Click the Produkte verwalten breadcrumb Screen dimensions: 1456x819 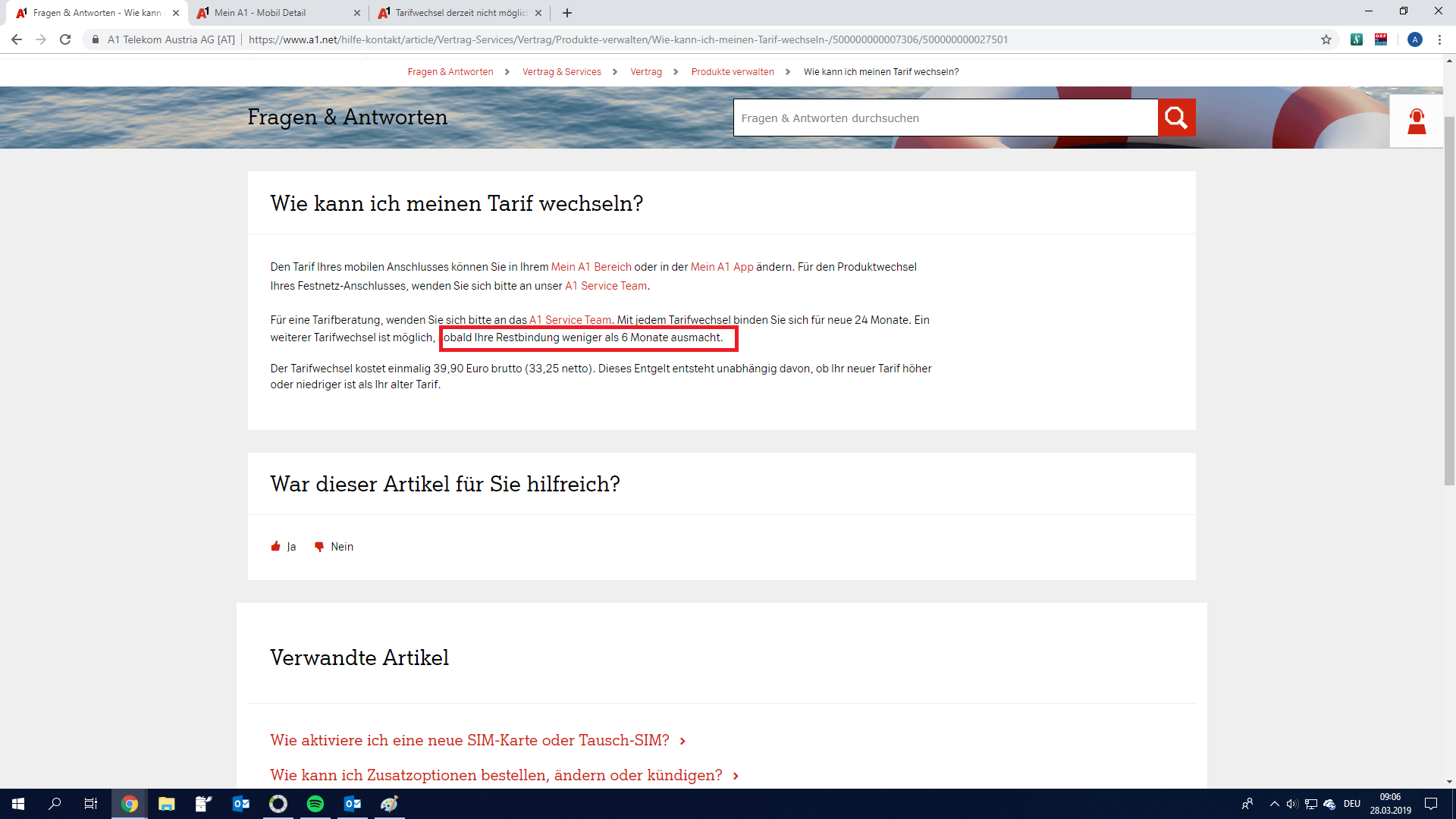[733, 72]
